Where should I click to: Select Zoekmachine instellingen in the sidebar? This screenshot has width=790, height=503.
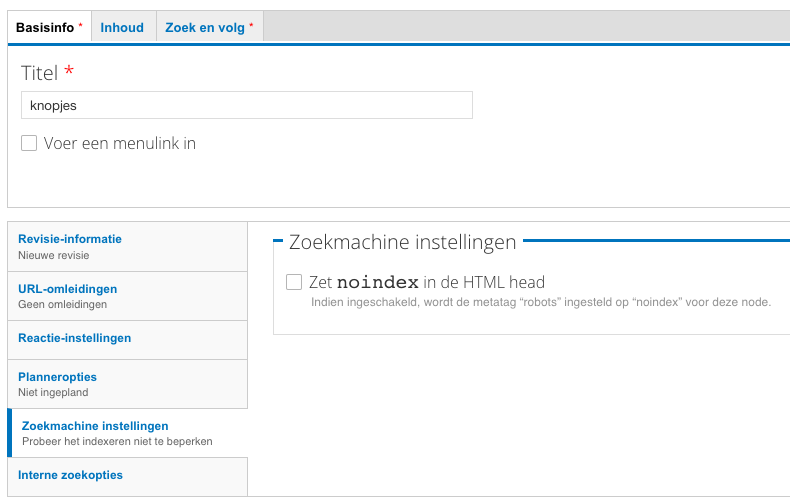point(95,426)
